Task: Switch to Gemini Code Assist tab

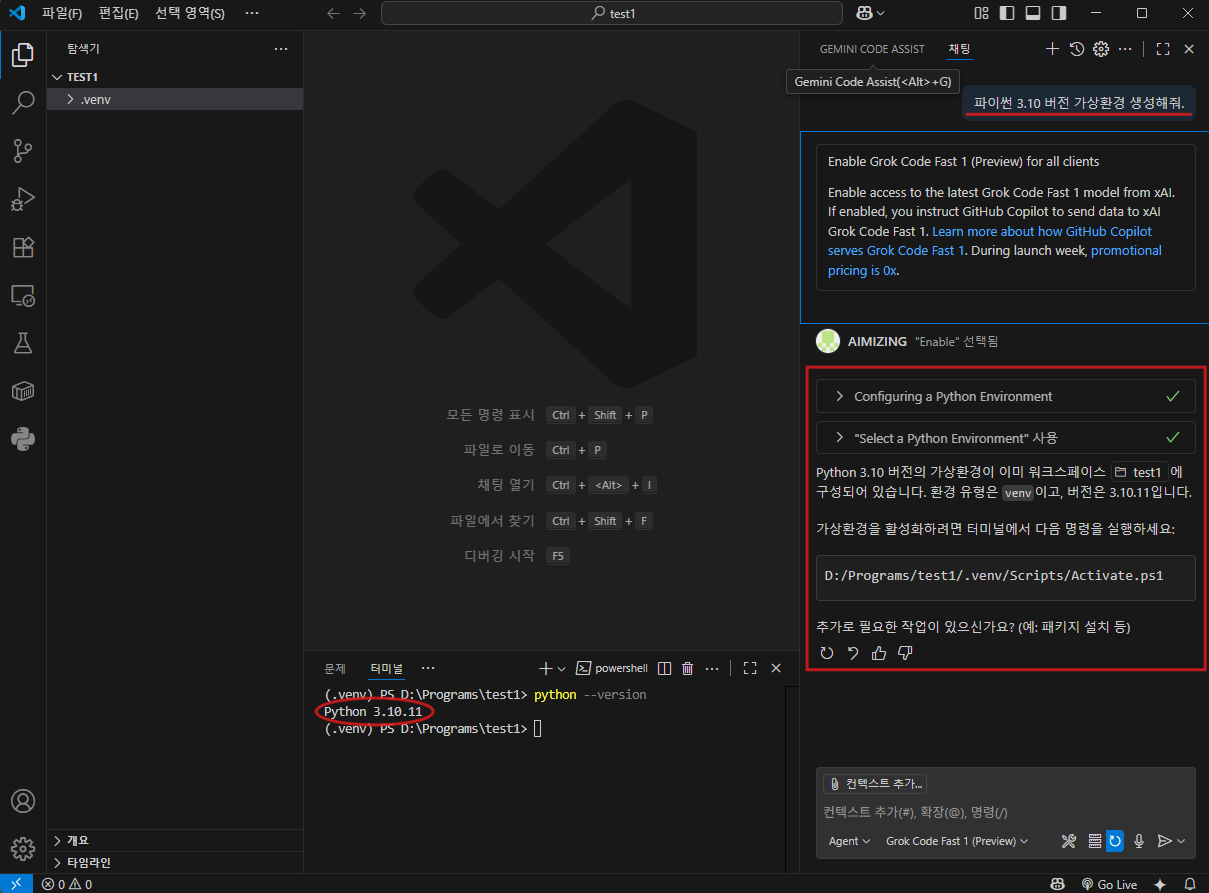Action: [871, 49]
